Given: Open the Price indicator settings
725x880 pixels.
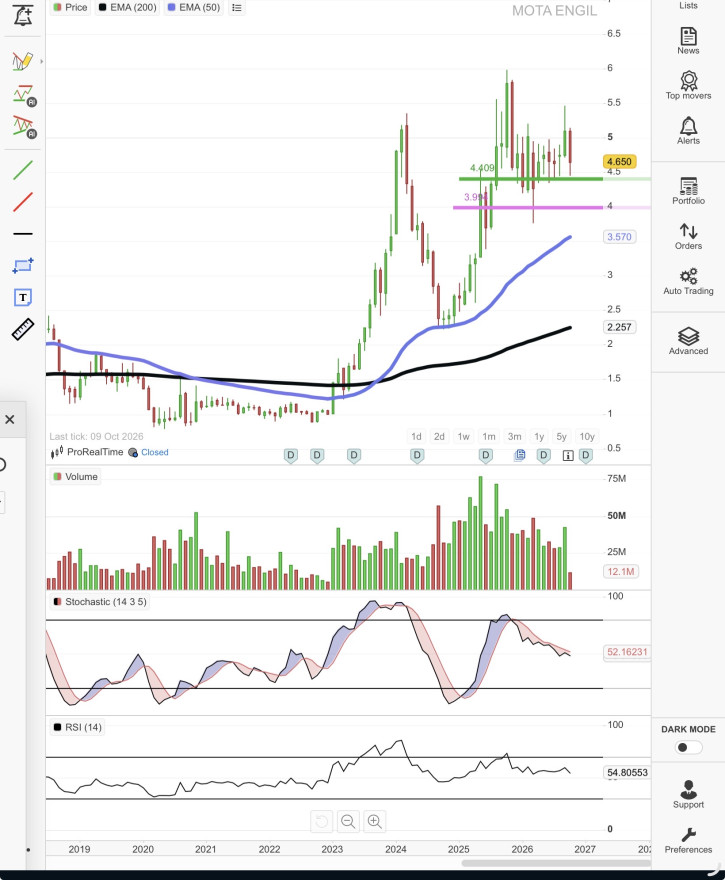Looking at the screenshot, I should [70, 7].
